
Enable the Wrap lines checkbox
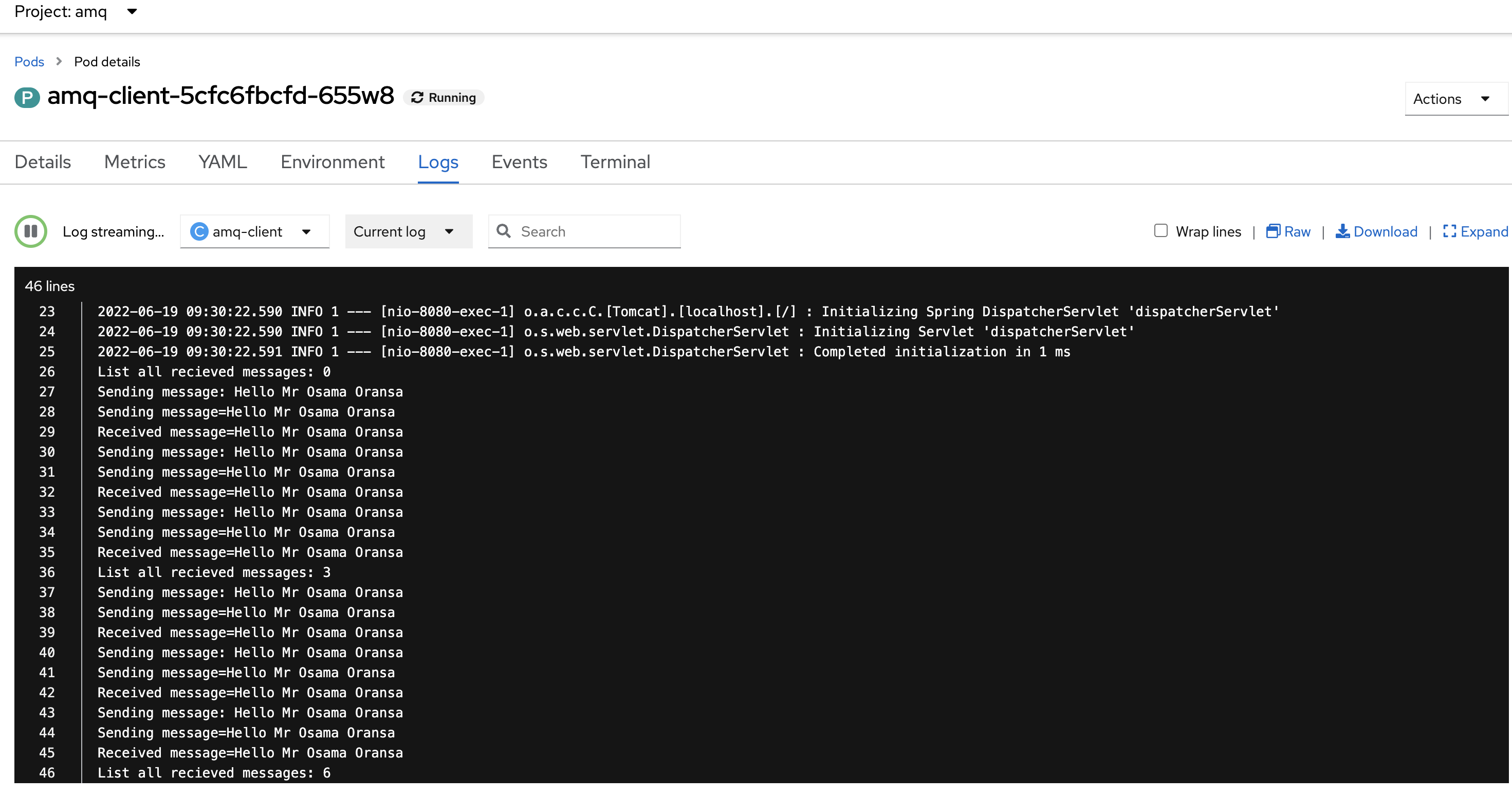tap(1160, 231)
